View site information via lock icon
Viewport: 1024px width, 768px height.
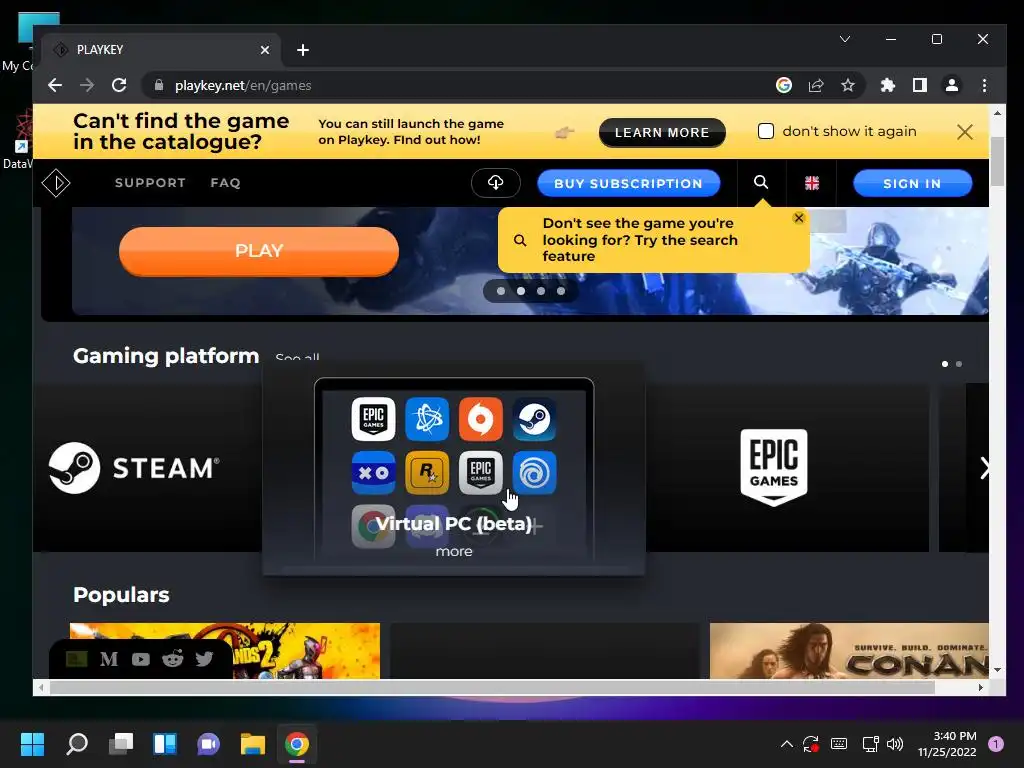[x=159, y=86]
